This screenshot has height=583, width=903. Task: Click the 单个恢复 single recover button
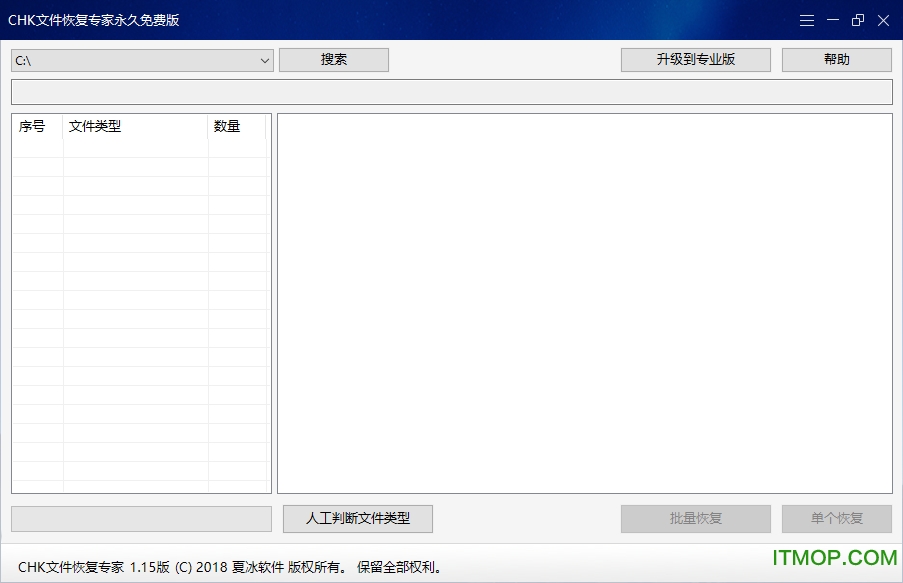pos(837,518)
